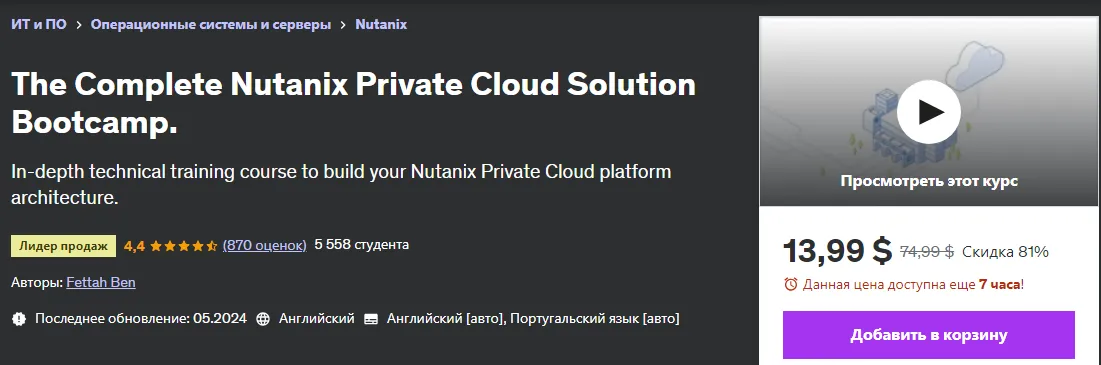The image size is (1101, 365).
Task: Click the globe language icon
Action: coord(263,319)
